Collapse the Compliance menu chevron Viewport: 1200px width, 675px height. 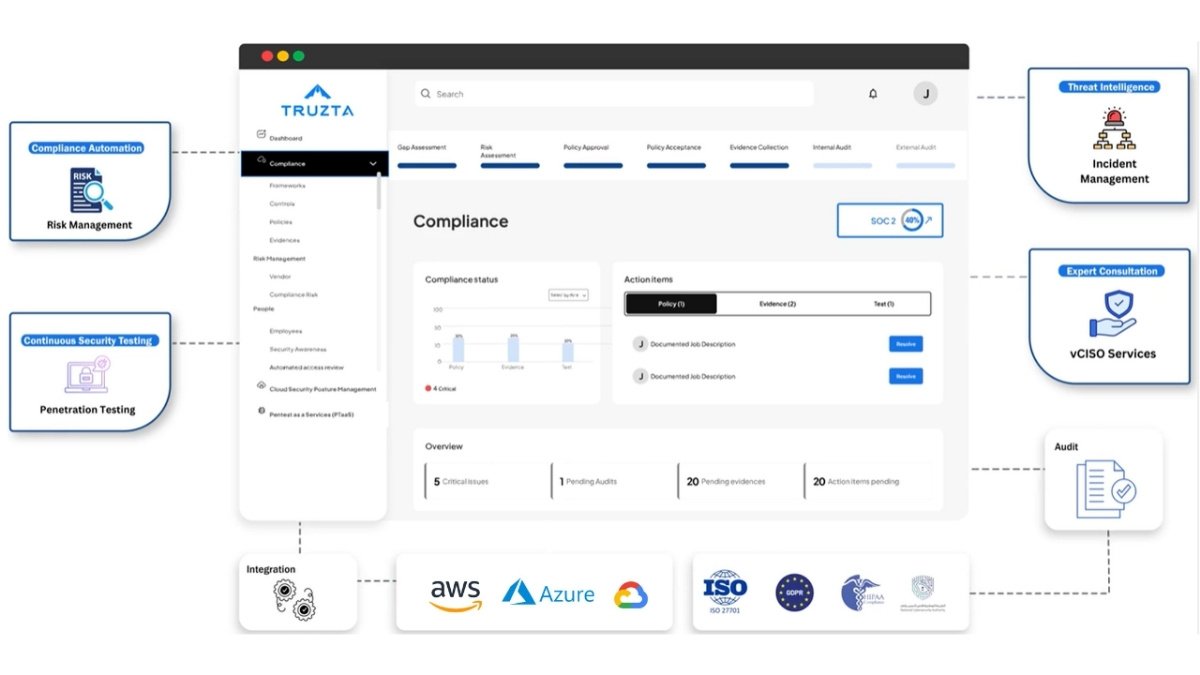coord(373,163)
